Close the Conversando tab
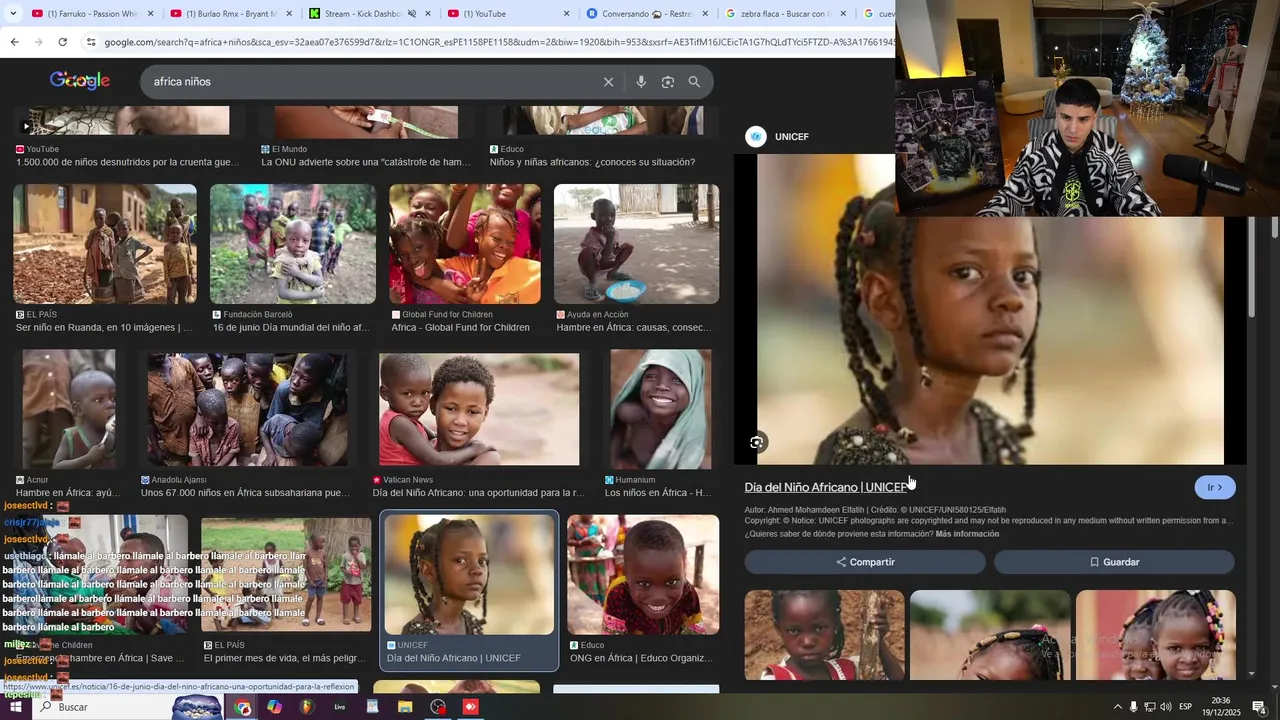This screenshot has width=1280, height=720. (705, 14)
